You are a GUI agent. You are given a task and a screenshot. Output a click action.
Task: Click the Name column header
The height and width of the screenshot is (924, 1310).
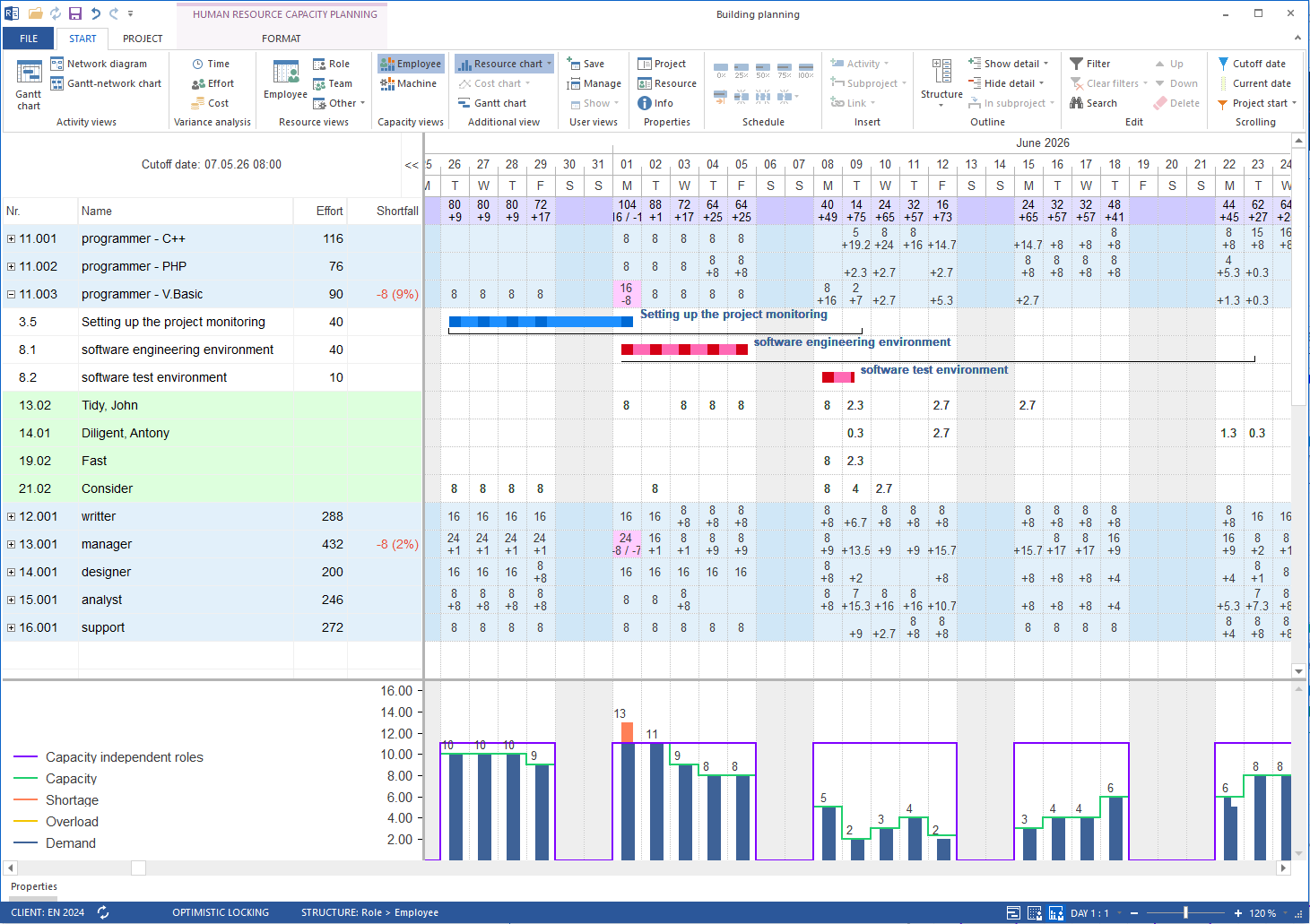coord(186,211)
